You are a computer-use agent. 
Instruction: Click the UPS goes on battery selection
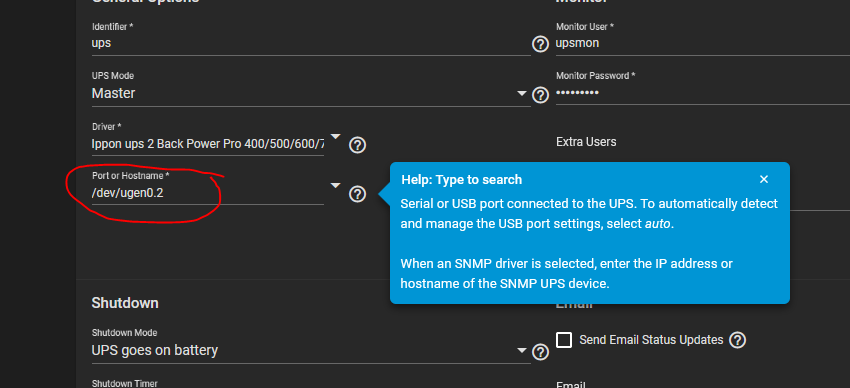click(x=154, y=351)
